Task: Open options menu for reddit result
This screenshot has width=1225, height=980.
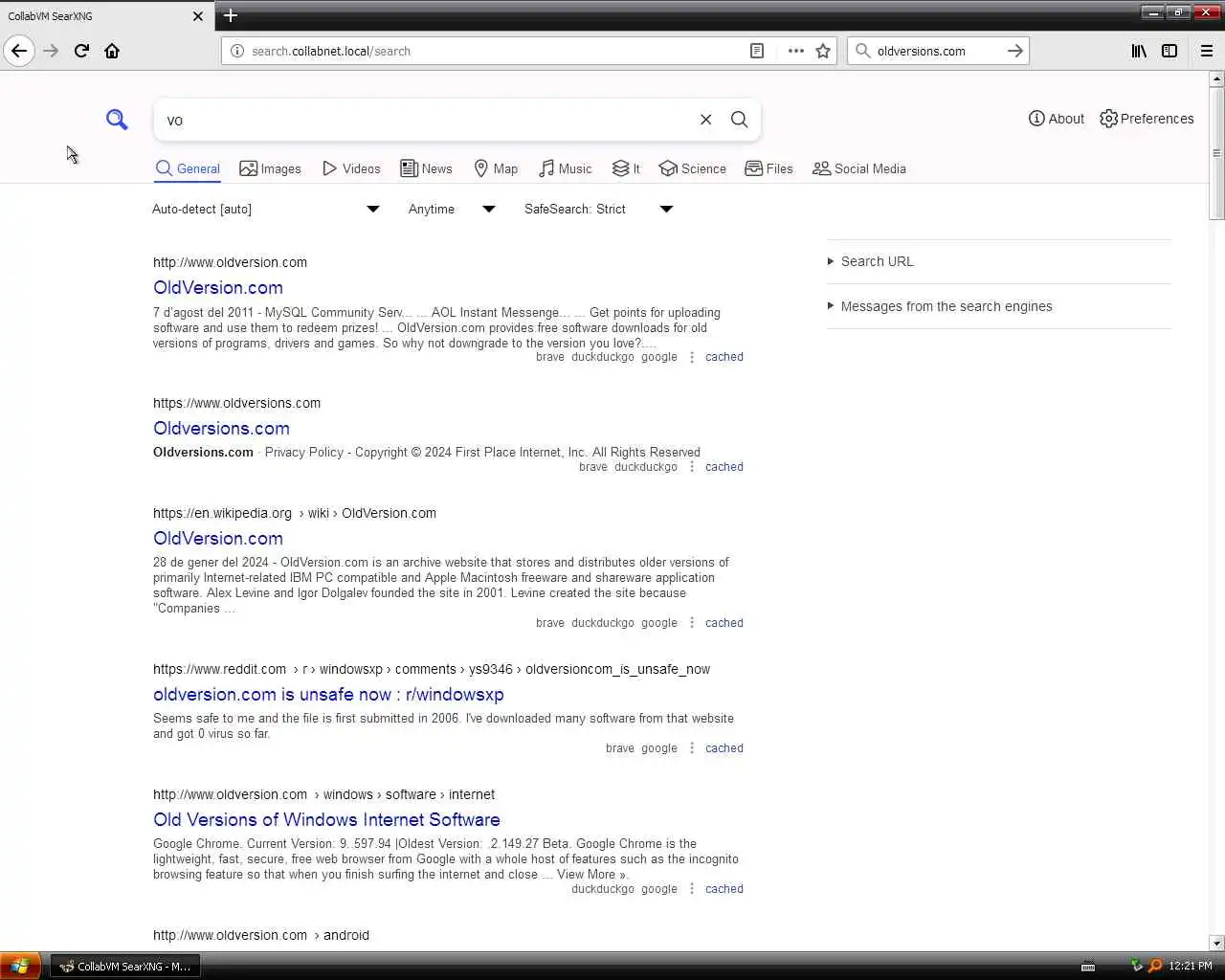Action: 692,748
